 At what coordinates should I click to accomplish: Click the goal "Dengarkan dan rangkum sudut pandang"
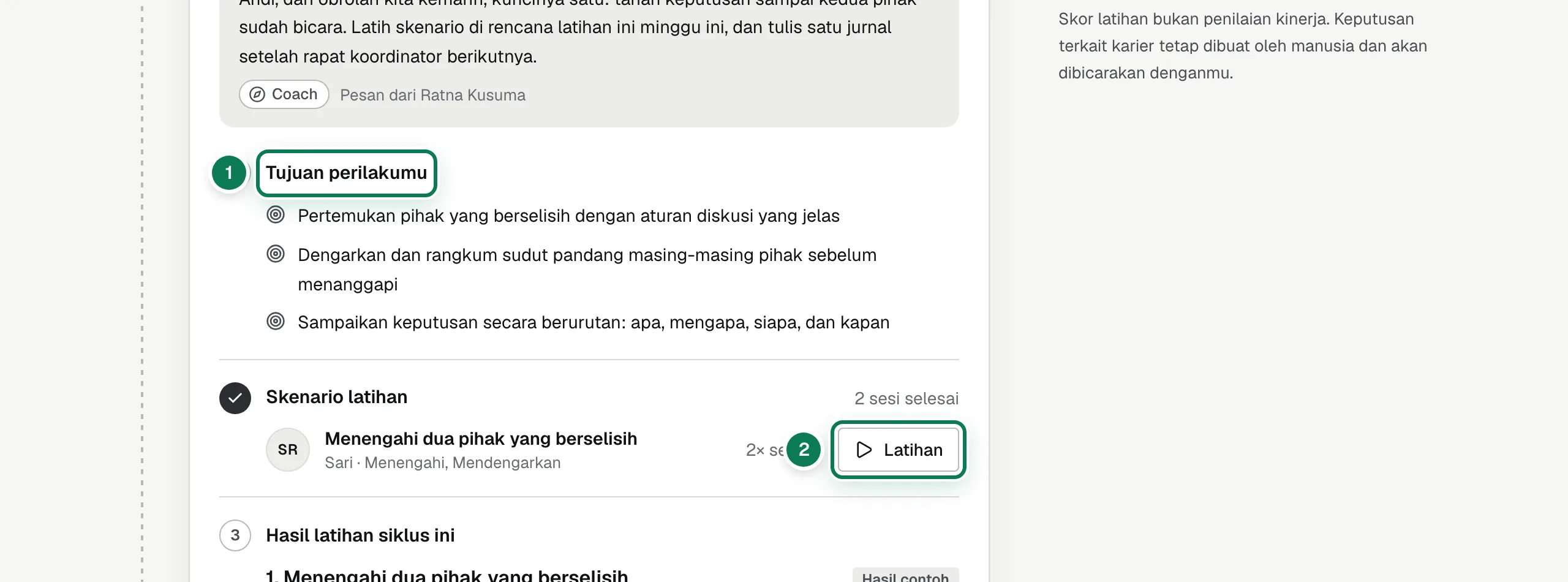587,270
